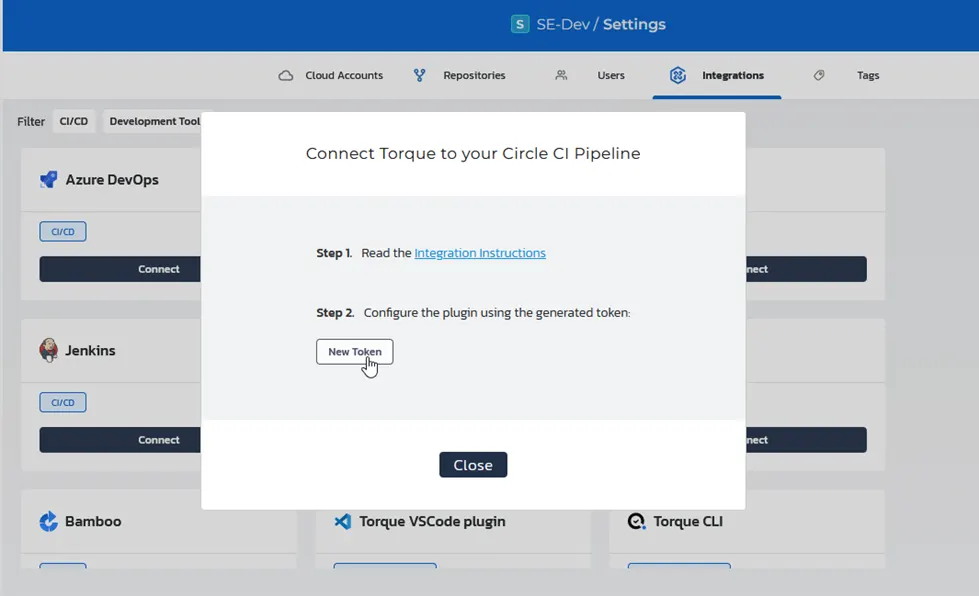Viewport: 979px width, 596px height.
Task: Switch to the Users tab
Action: [611, 74]
